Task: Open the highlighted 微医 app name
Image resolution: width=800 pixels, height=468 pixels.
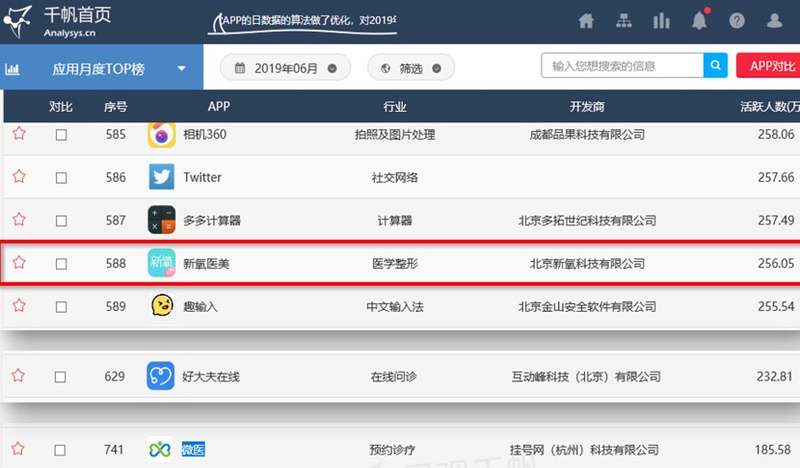Action: pyautogui.click(x=193, y=450)
